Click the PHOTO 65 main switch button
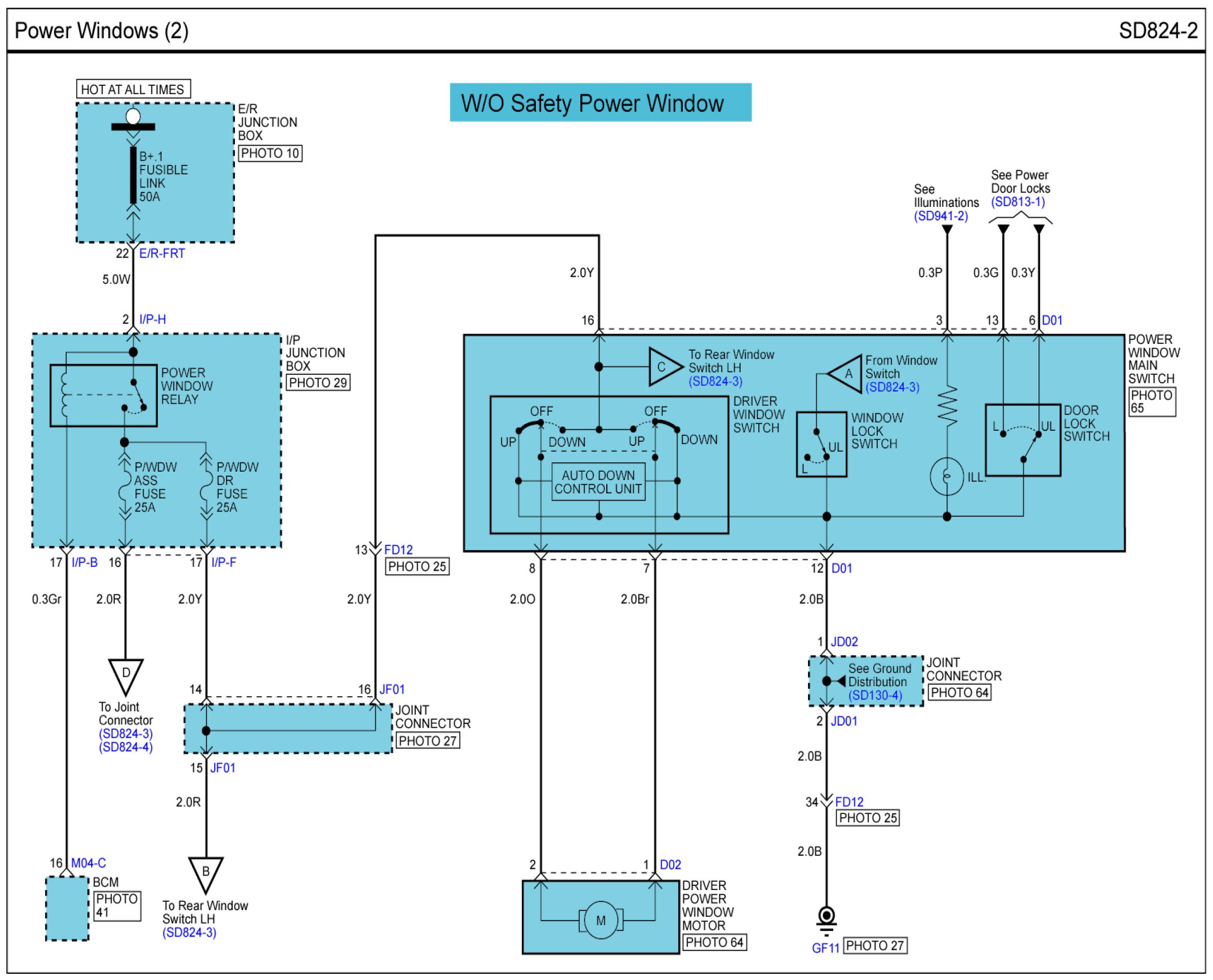The width and height of the screenshot is (1213, 980). [1151, 401]
